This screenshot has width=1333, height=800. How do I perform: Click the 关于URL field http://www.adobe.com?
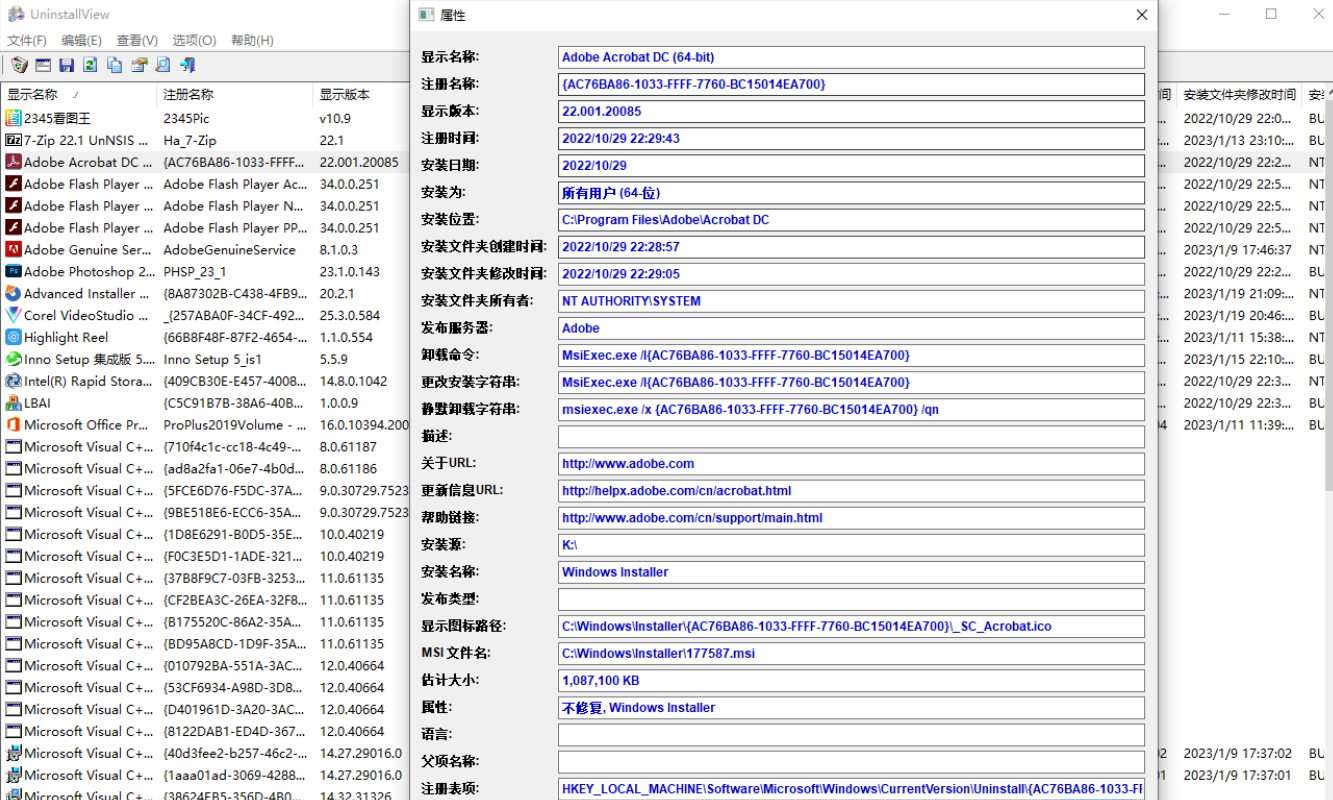point(851,463)
